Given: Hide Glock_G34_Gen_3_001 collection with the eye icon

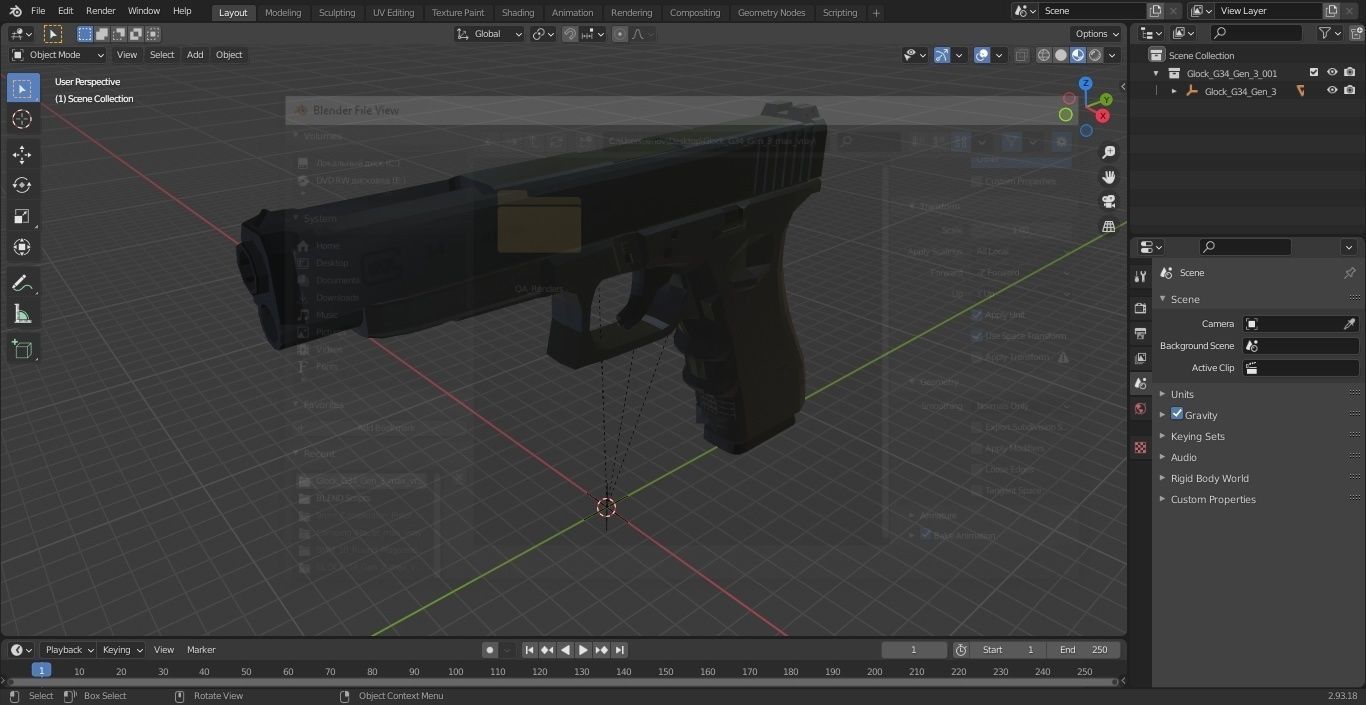Looking at the screenshot, I should pos(1332,73).
